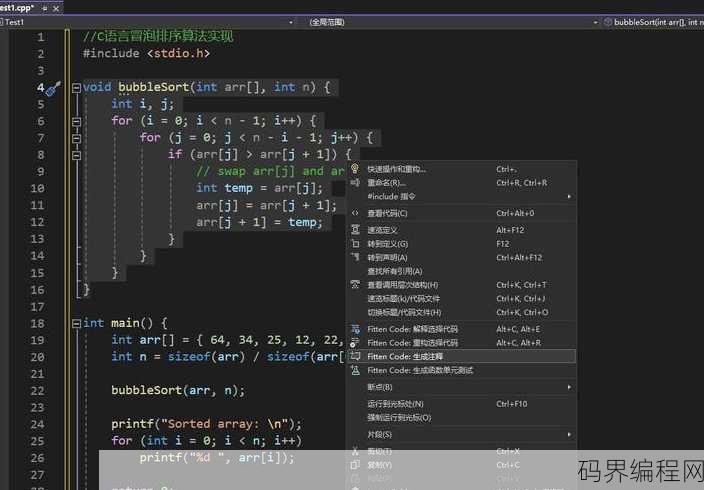Choose 速览标题/代码文件 menu entry
Viewport: 704px width, 490px height.
click(x=461, y=299)
